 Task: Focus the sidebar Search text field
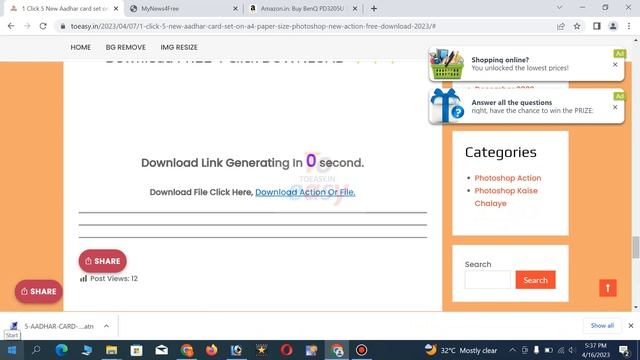[x=487, y=280]
